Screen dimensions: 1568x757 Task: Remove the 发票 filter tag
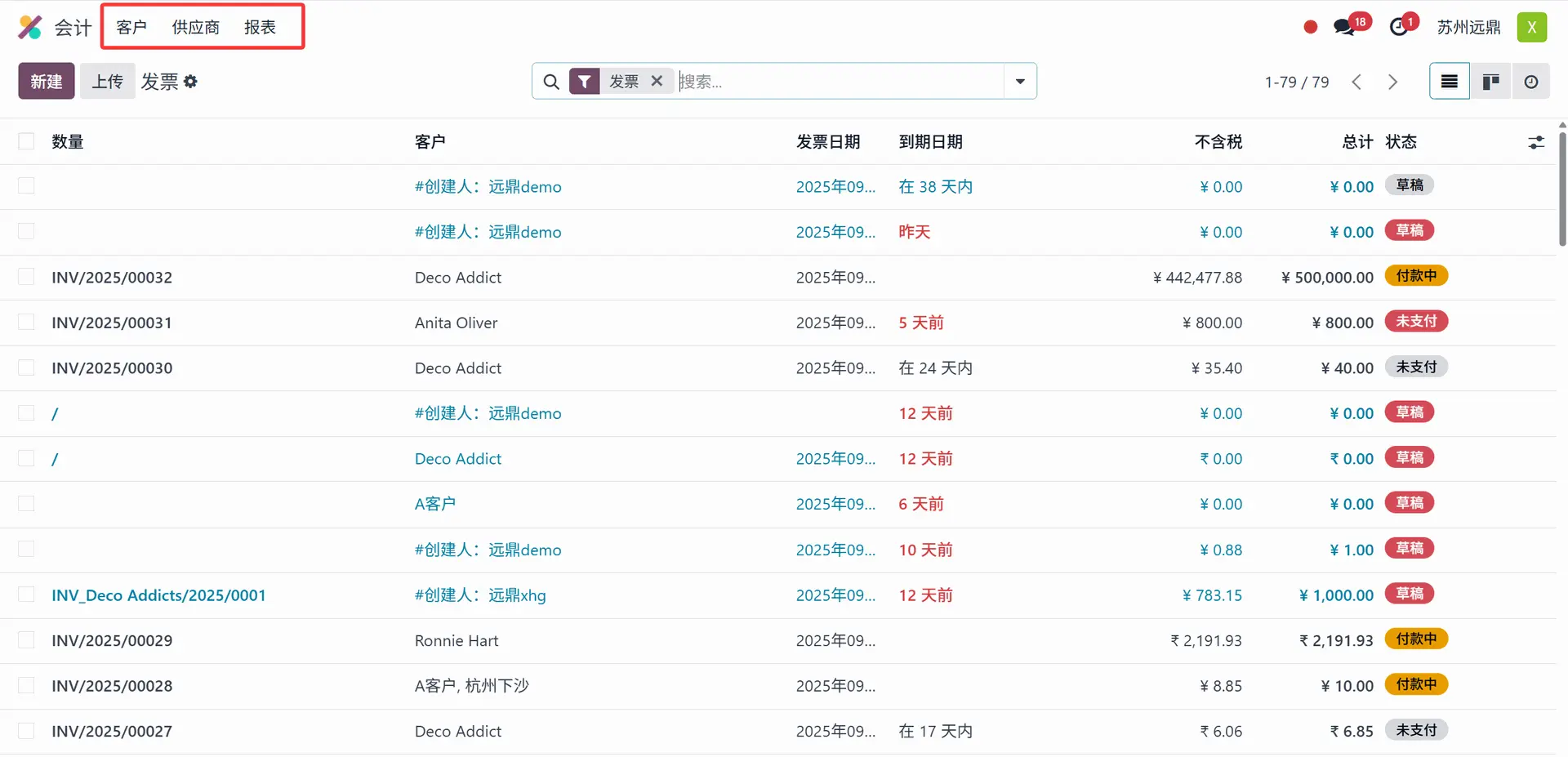(657, 81)
